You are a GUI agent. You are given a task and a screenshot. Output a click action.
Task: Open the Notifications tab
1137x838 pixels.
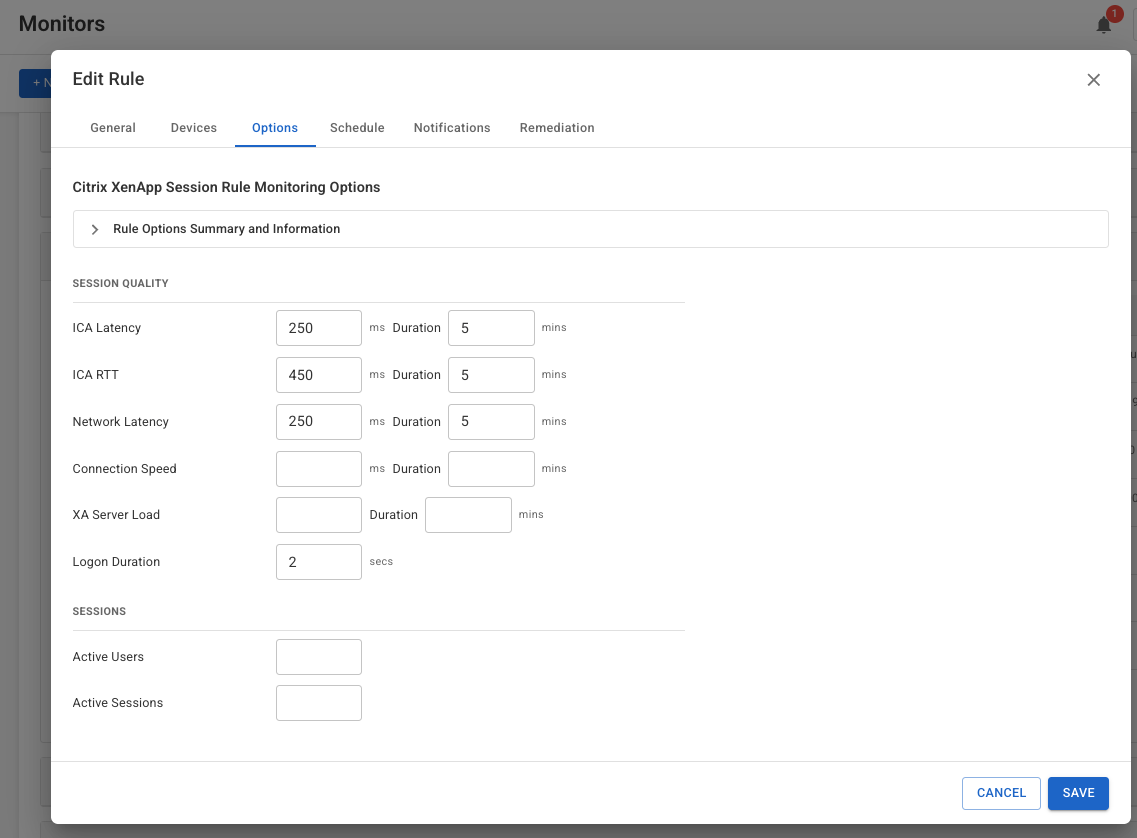452,128
